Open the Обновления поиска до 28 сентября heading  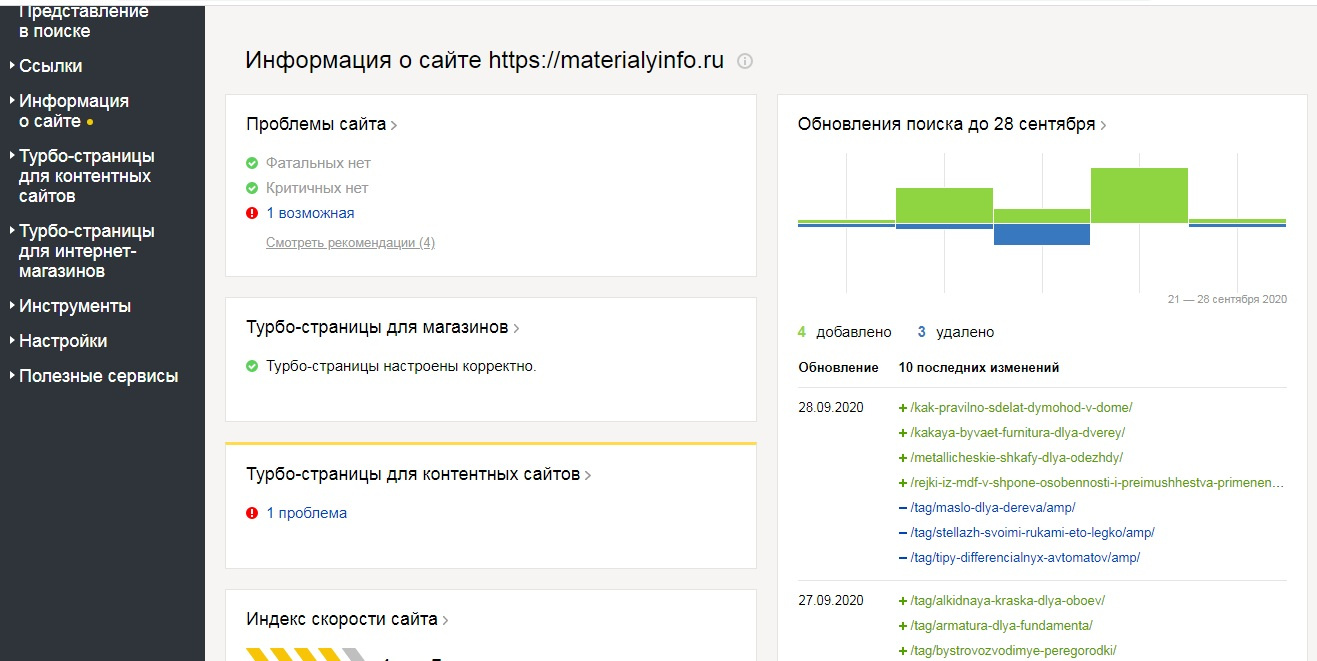pyautogui.click(x=946, y=124)
